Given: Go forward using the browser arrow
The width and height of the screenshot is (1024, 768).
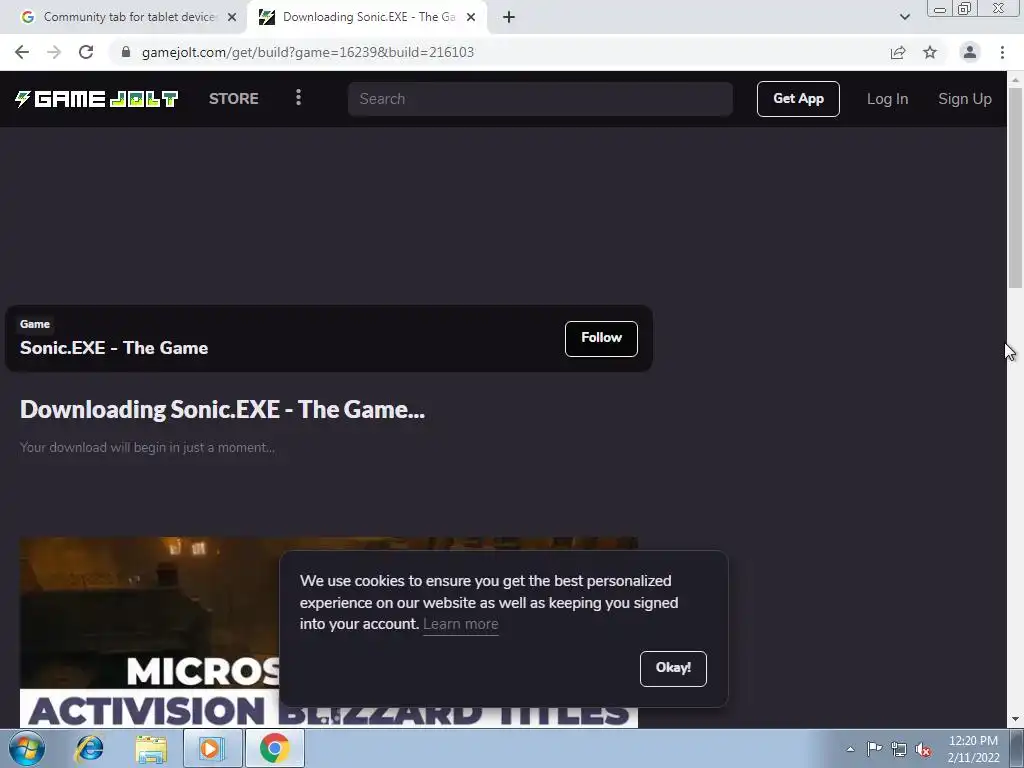Looking at the screenshot, I should [x=54, y=52].
